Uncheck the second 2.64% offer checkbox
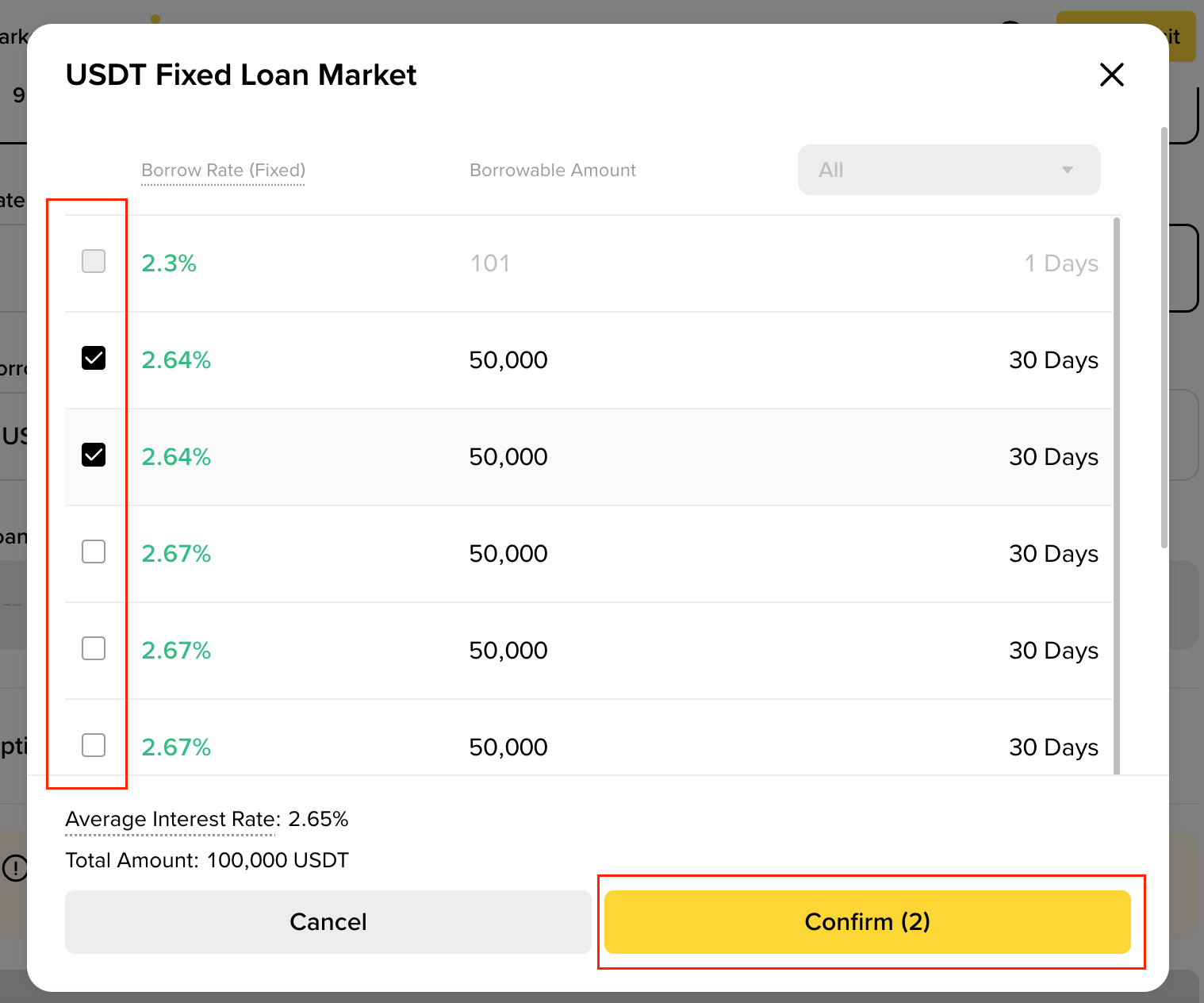Screen dimensions: 1204x1003 (x=94, y=455)
